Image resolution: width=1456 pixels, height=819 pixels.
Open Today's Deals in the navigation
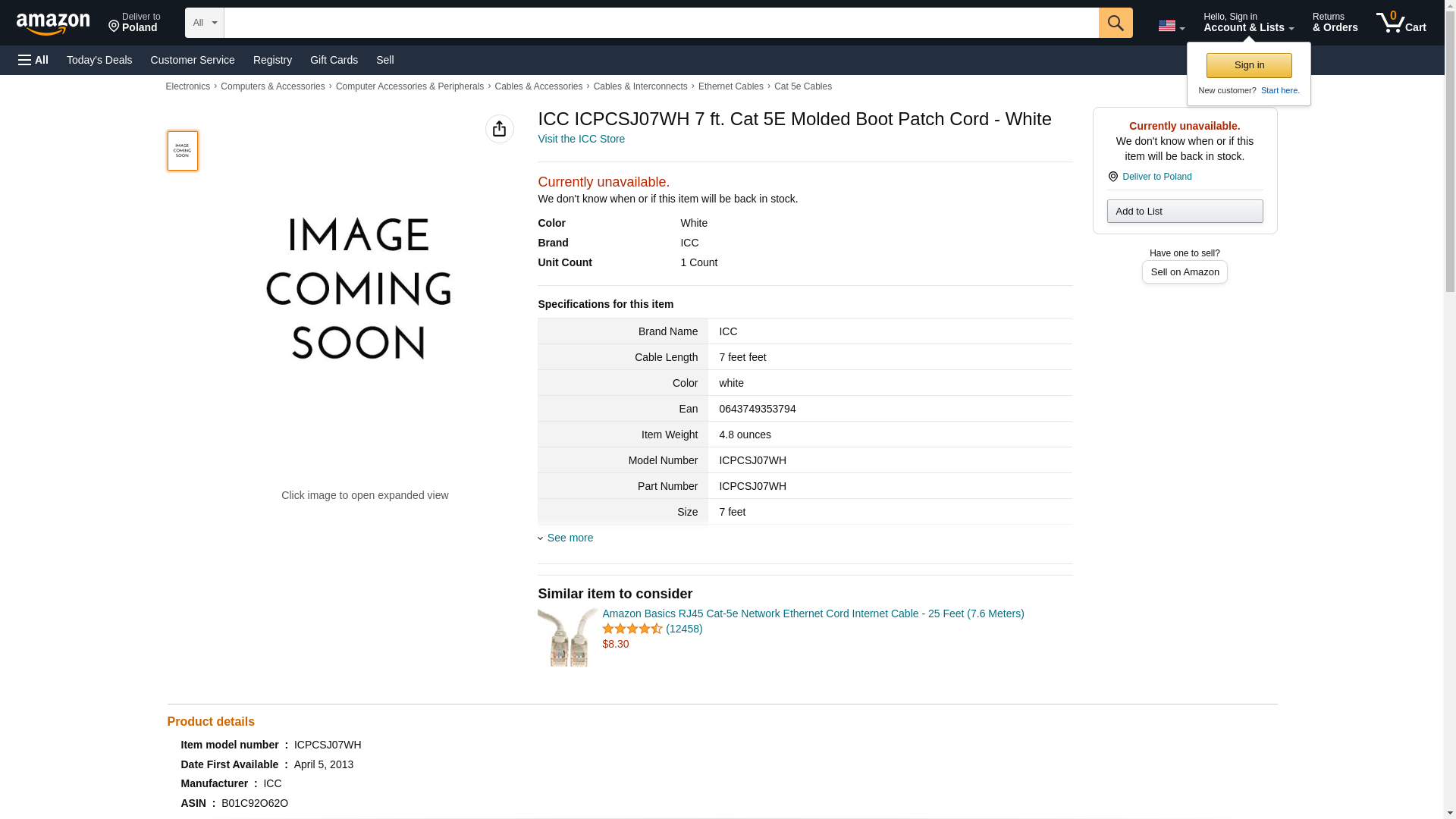pyautogui.click(x=99, y=60)
